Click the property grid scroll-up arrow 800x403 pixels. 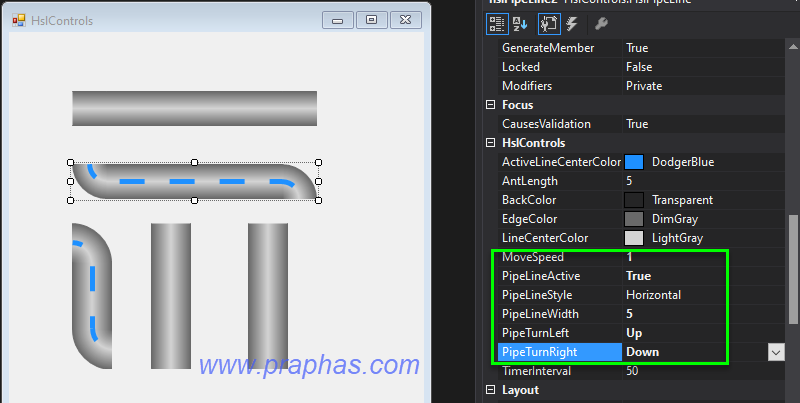pyautogui.click(x=793, y=48)
